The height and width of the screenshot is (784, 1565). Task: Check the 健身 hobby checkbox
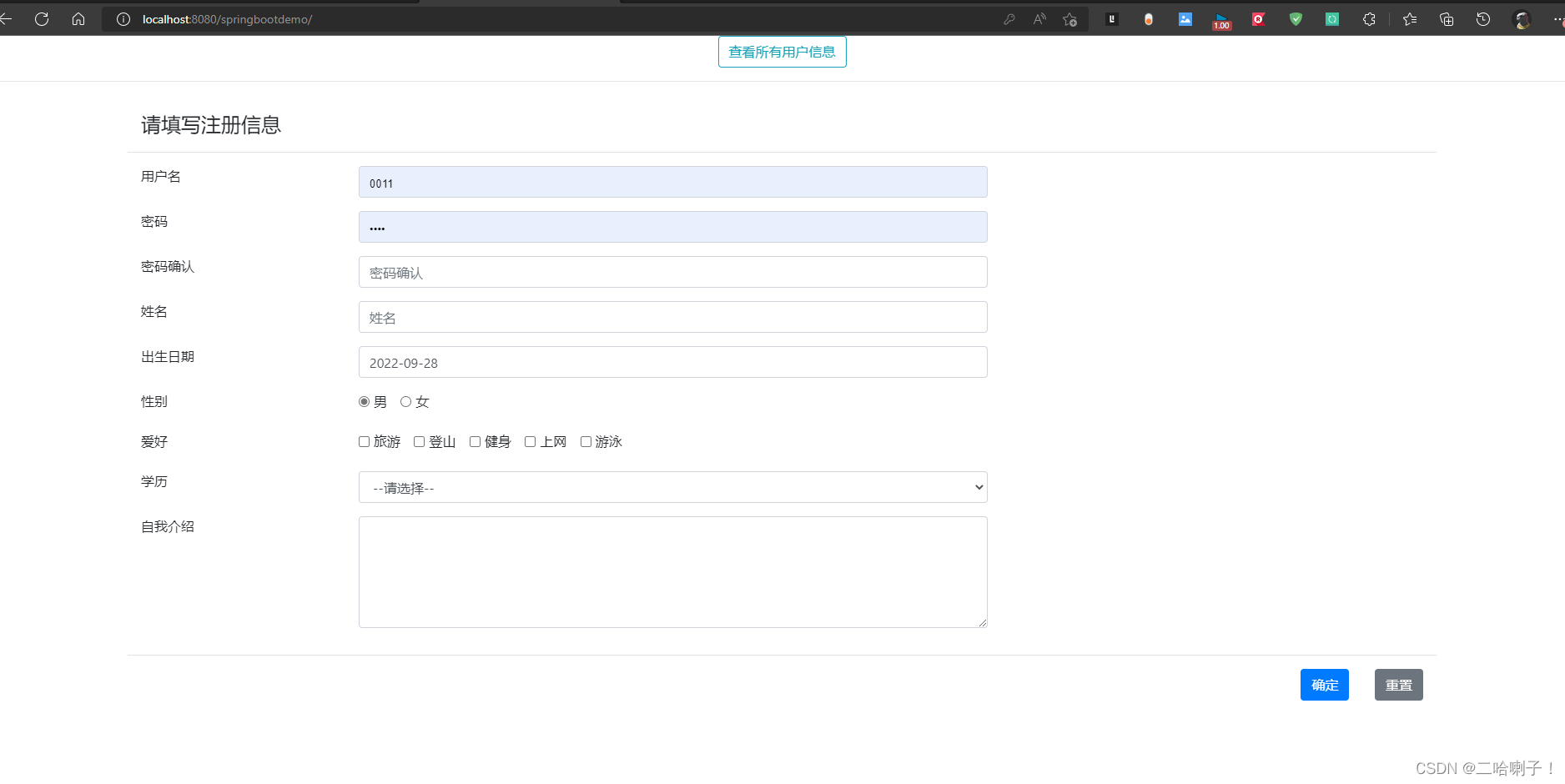coord(475,442)
